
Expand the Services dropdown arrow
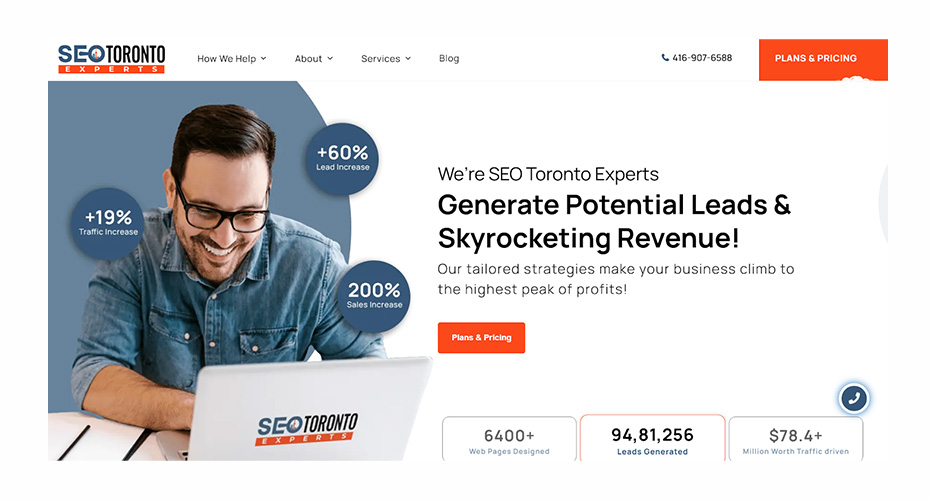click(x=408, y=59)
